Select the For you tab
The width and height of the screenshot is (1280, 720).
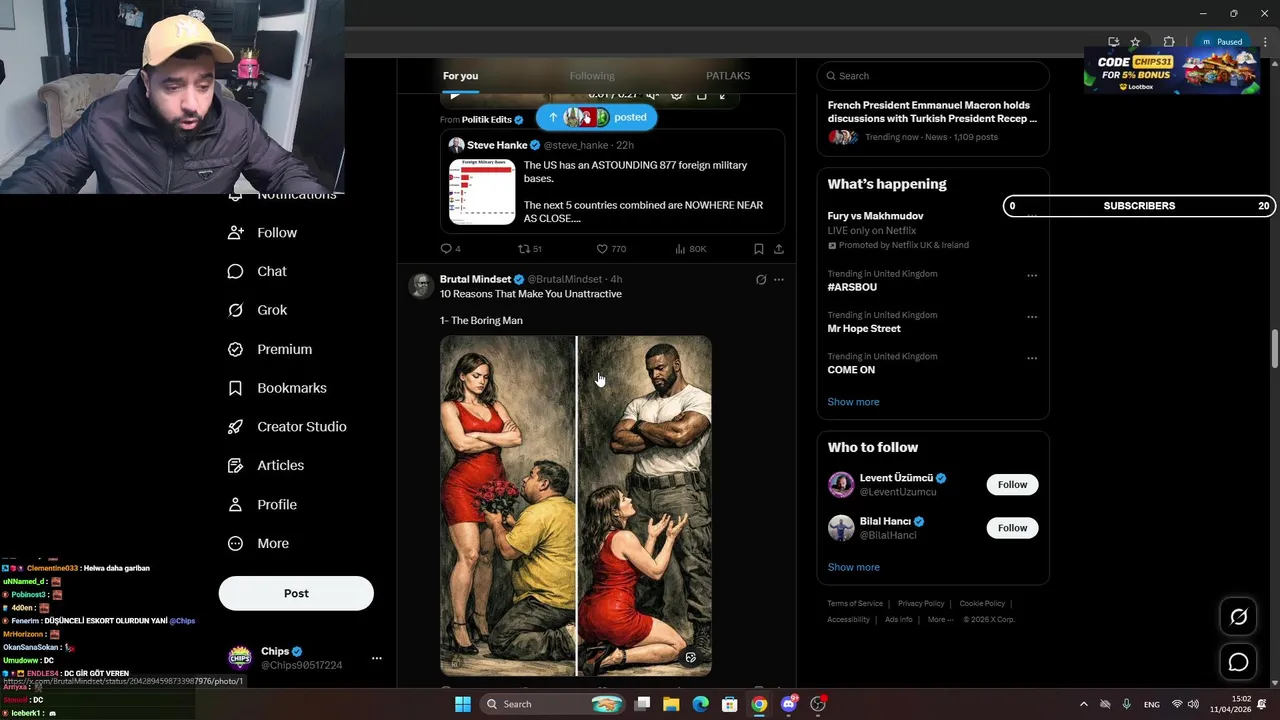click(x=461, y=76)
